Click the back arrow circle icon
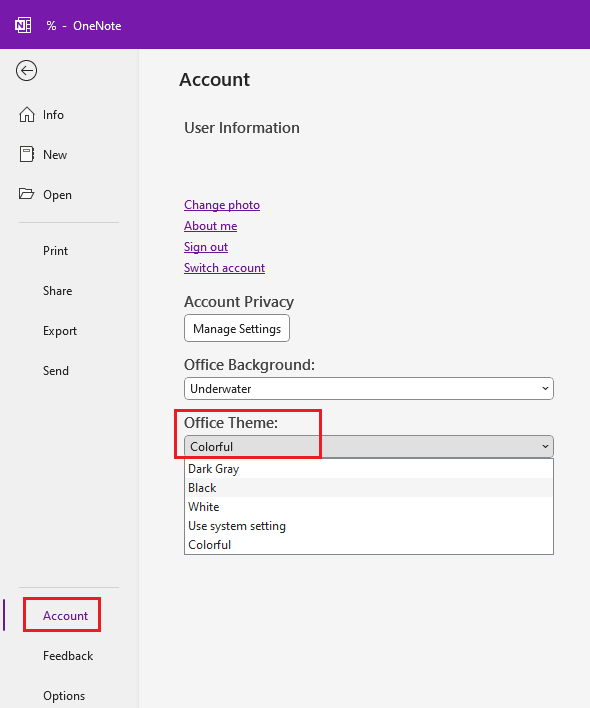Viewport: 590px width, 708px height. (x=26, y=71)
